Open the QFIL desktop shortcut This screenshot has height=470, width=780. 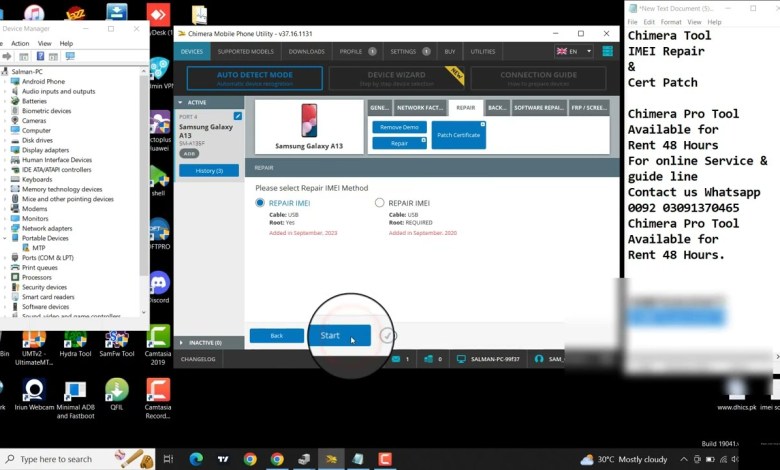pyautogui.click(x=117, y=390)
